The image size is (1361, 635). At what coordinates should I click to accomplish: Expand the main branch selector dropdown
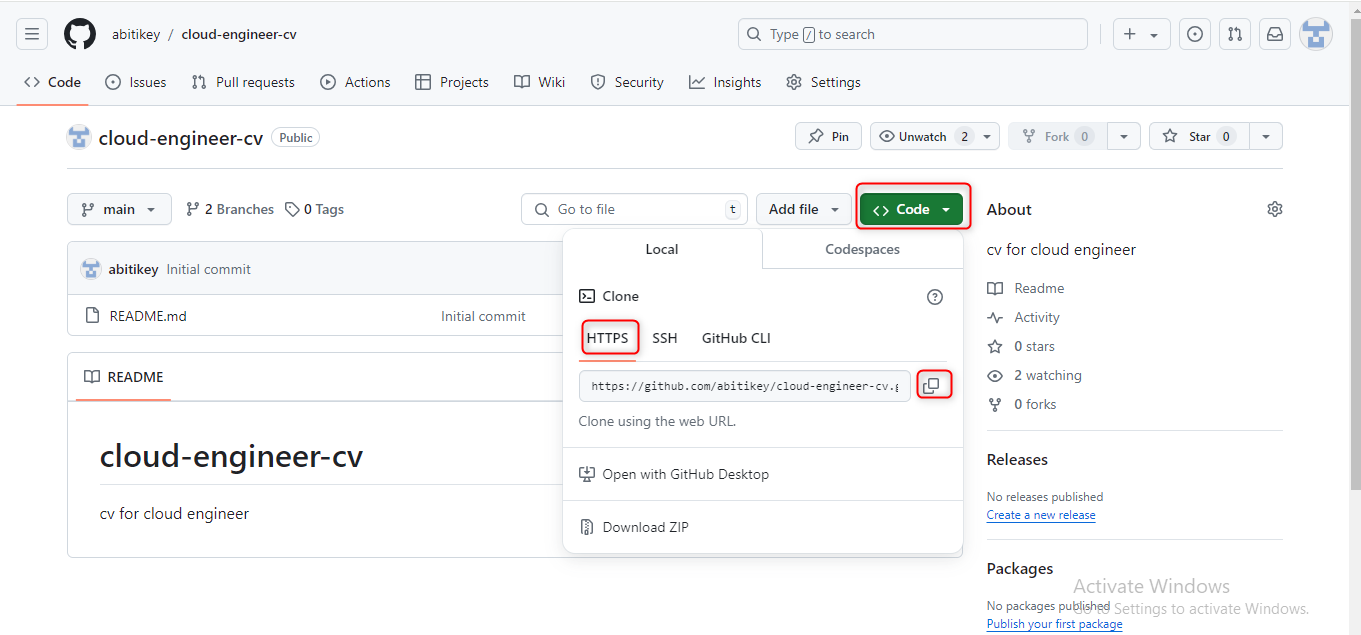pyautogui.click(x=119, y=209)
